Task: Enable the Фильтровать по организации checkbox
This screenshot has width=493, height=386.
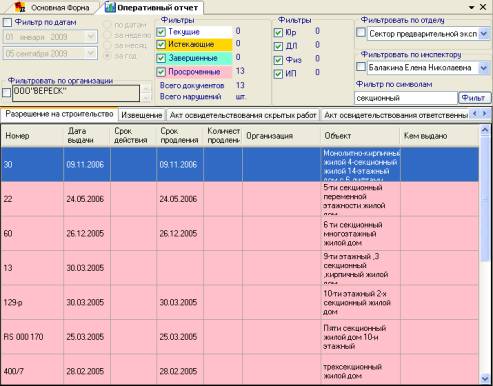Action: coord(6,92)
